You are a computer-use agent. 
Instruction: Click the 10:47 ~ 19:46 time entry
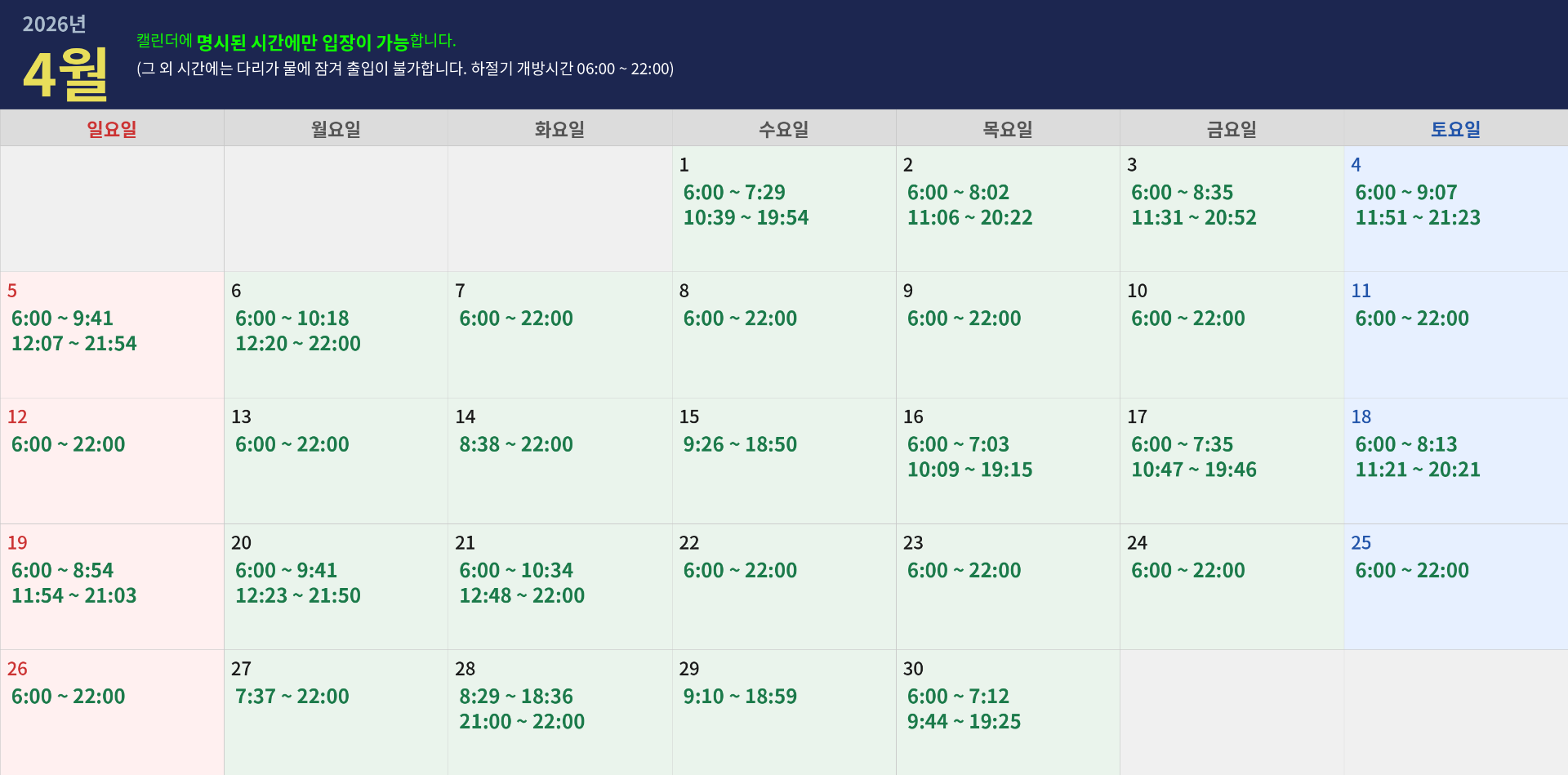point(1193,470)
